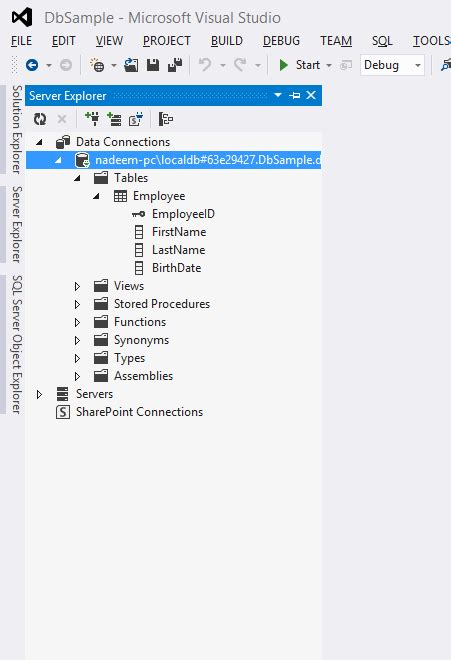
Task: Click Add SharePoint Connection icon
Action: (x=136, y=119)
